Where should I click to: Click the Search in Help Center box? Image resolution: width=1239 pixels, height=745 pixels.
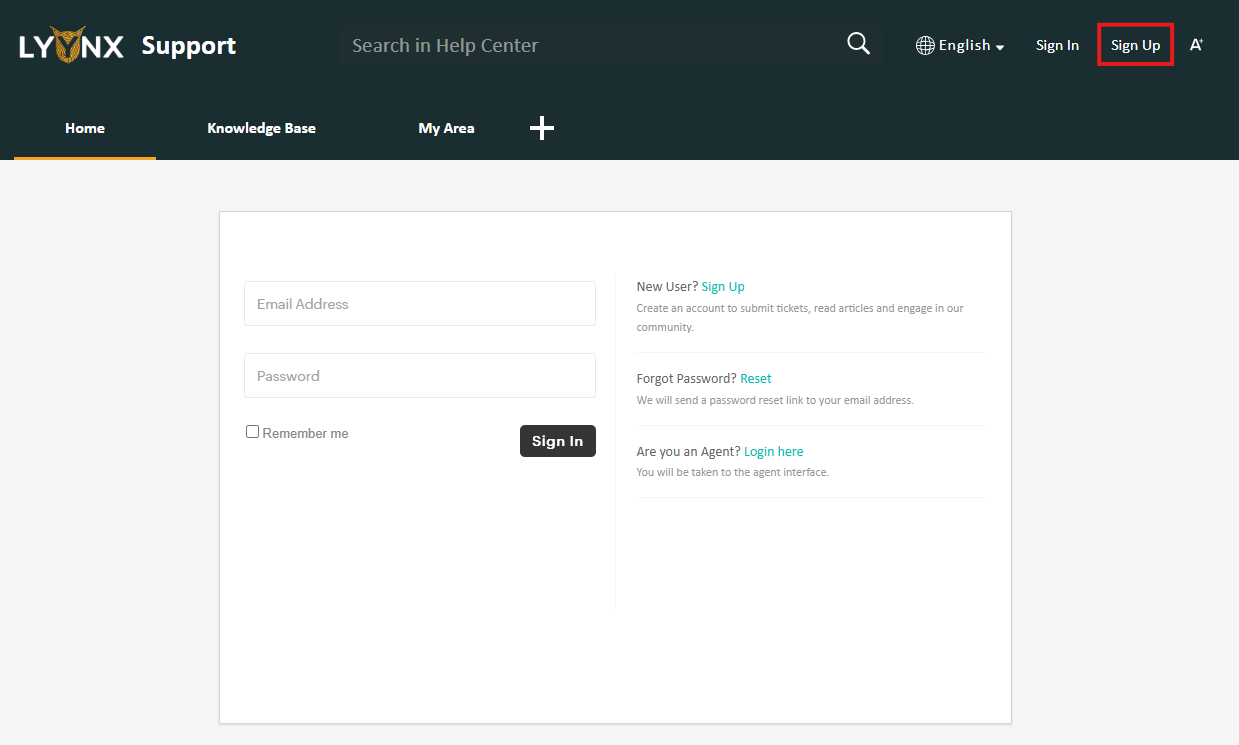(590, 45)
